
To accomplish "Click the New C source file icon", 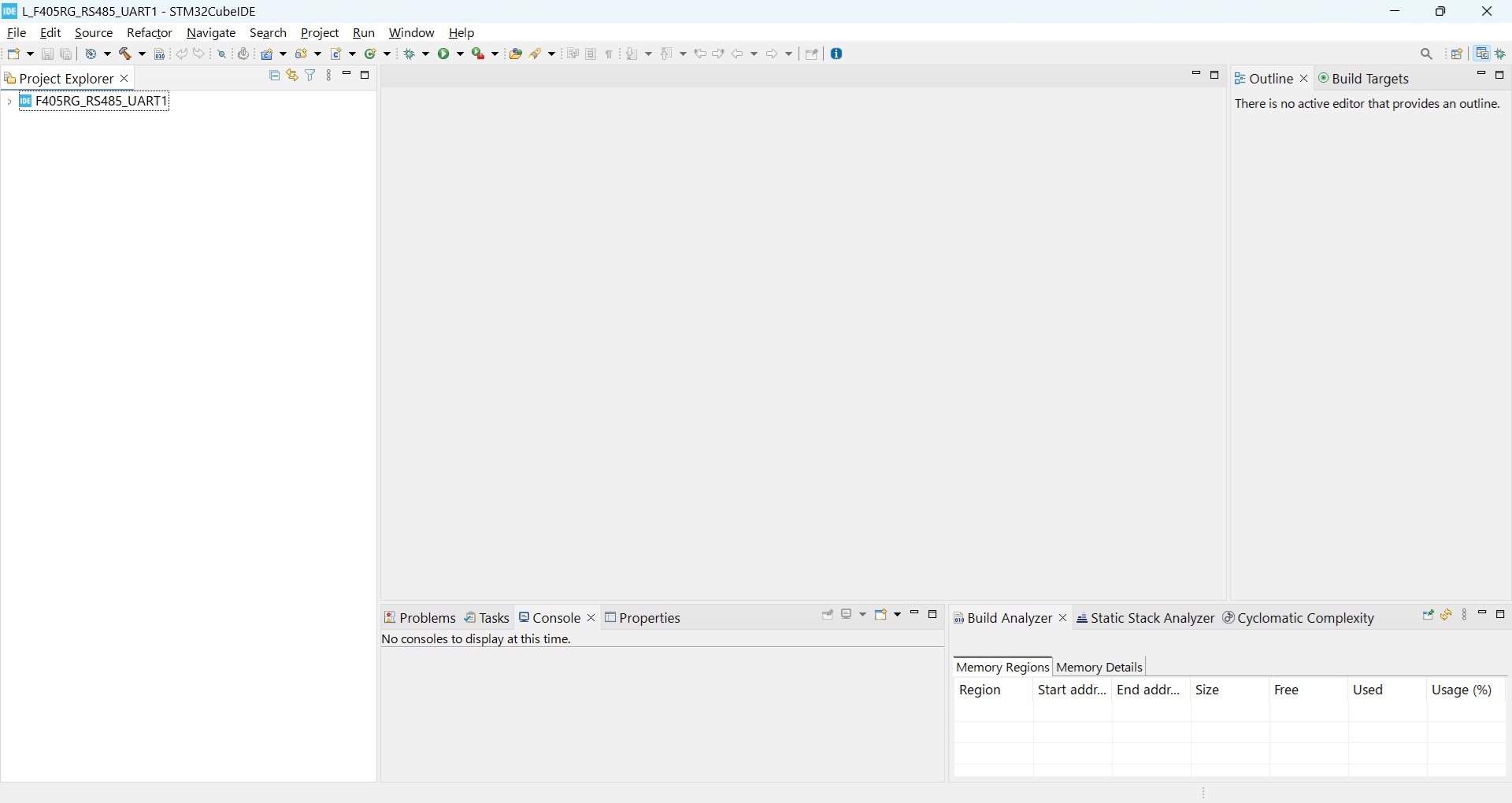I will 338,54.
